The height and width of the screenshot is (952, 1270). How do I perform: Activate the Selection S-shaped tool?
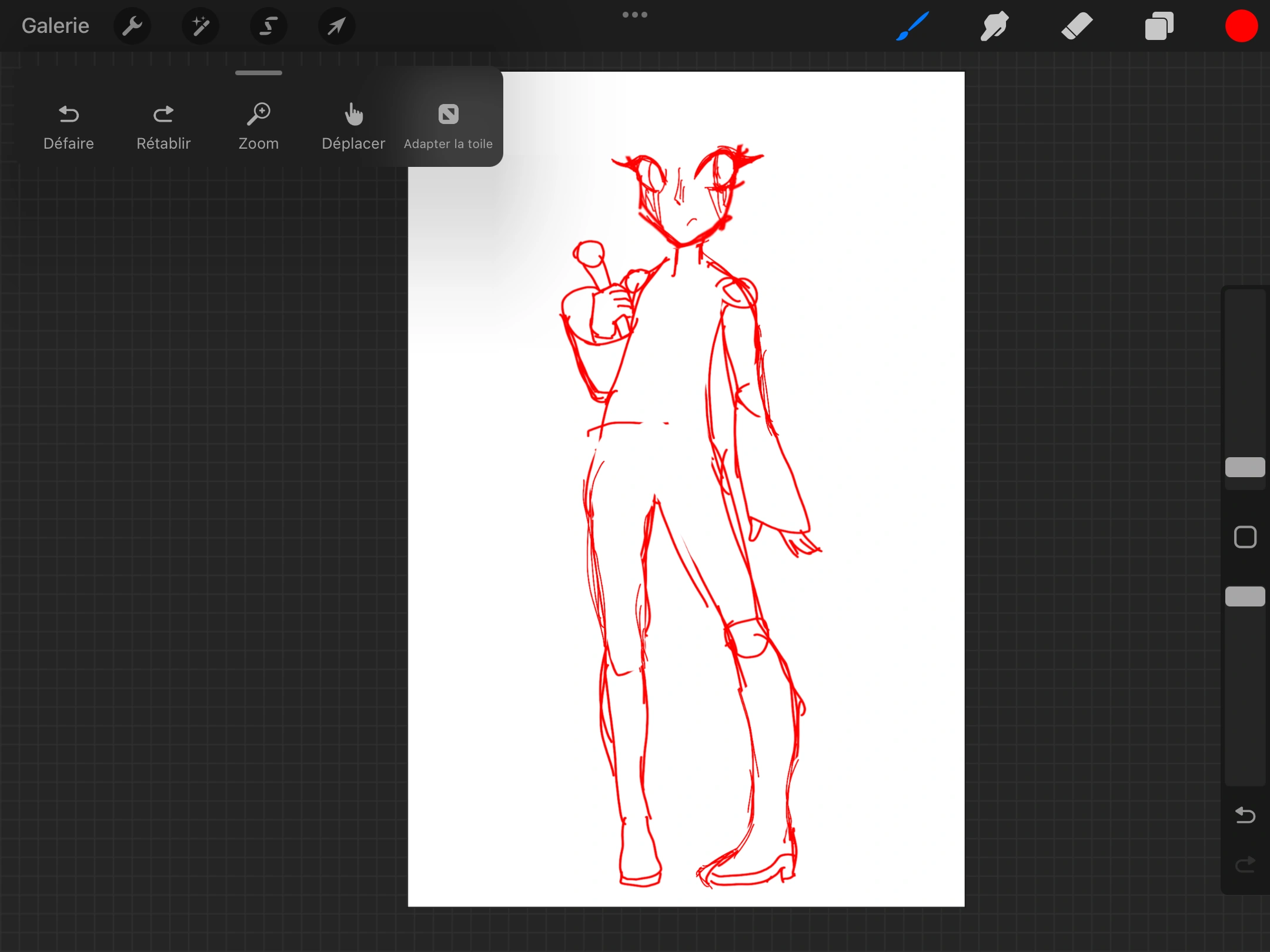click(x=269, y=26)
